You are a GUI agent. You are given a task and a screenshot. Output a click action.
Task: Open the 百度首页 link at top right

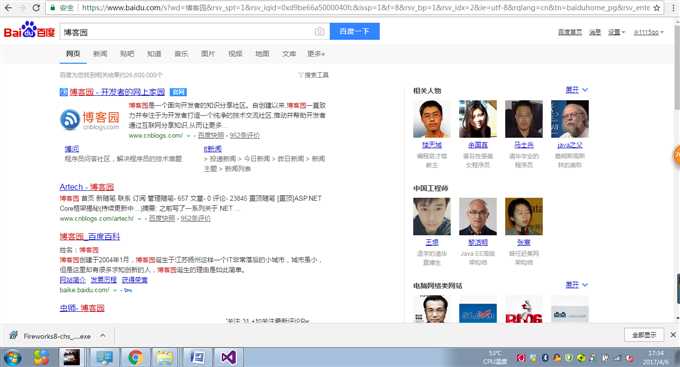[x=570, y=32]
